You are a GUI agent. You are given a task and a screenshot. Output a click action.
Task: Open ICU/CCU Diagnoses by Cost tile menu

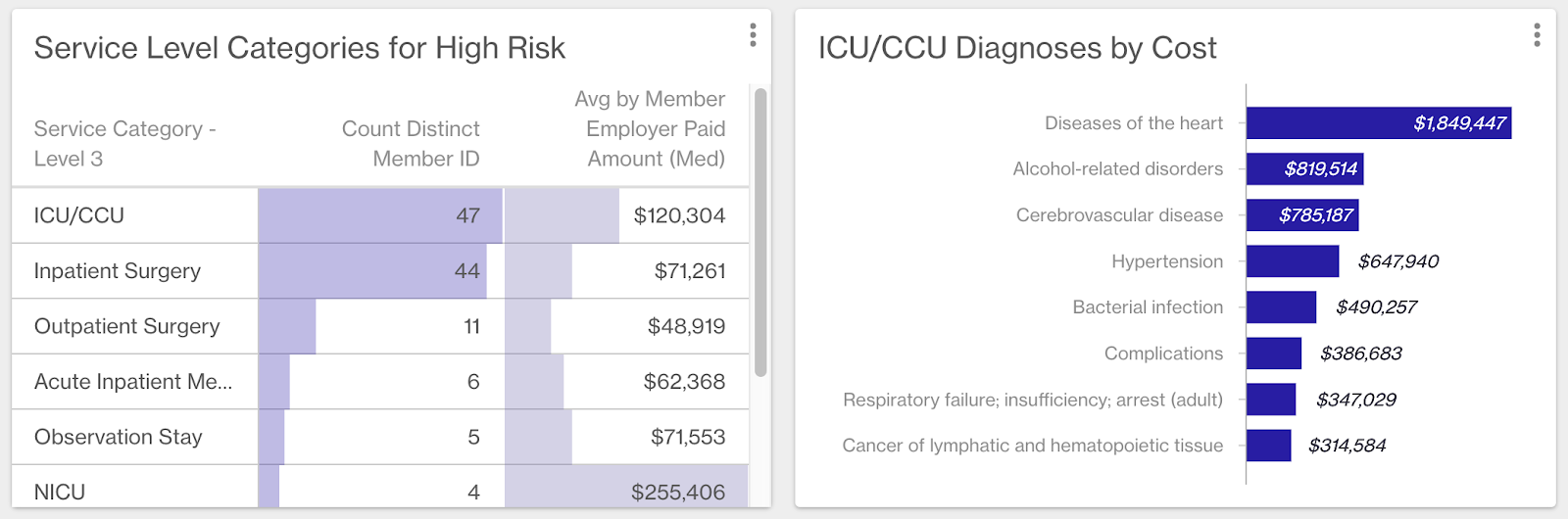coord(1537,35)
